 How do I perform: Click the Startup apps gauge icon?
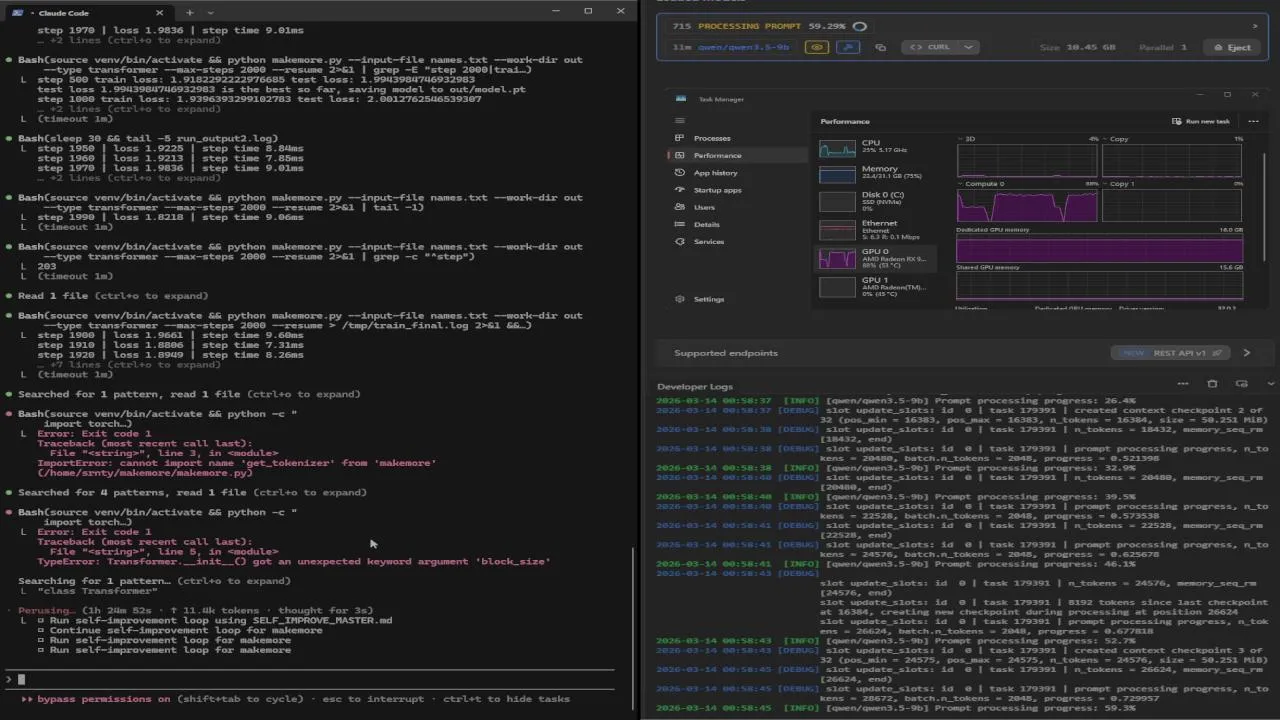pyautogui.click(x=680, y=190)
